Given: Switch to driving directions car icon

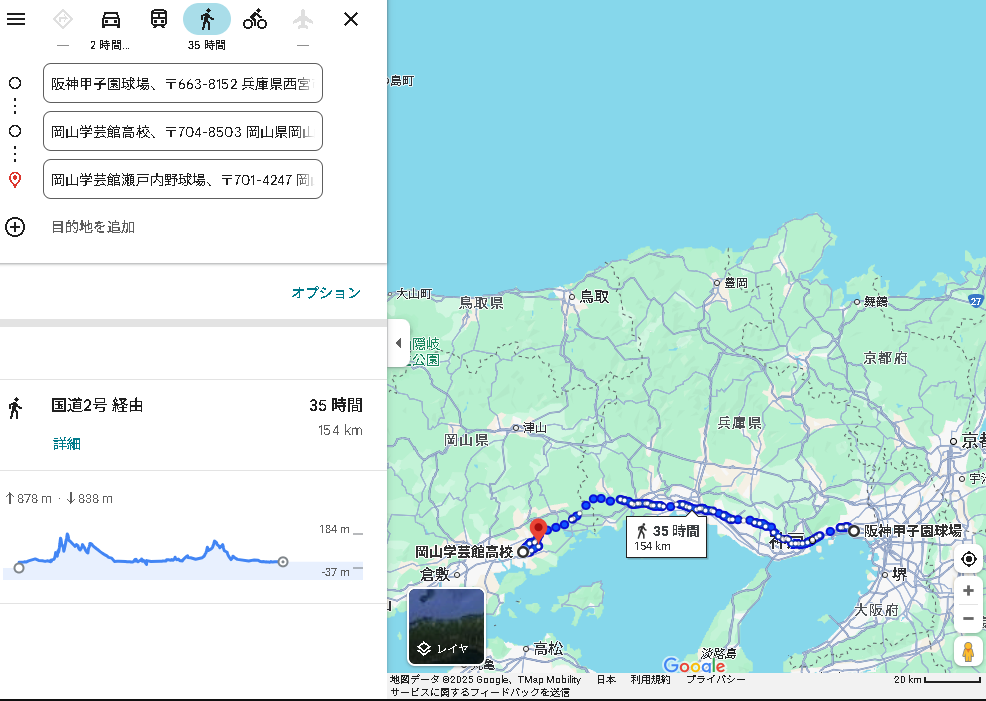Looking at the screenshot, I should pyautogui.click(x=111, y=19).
